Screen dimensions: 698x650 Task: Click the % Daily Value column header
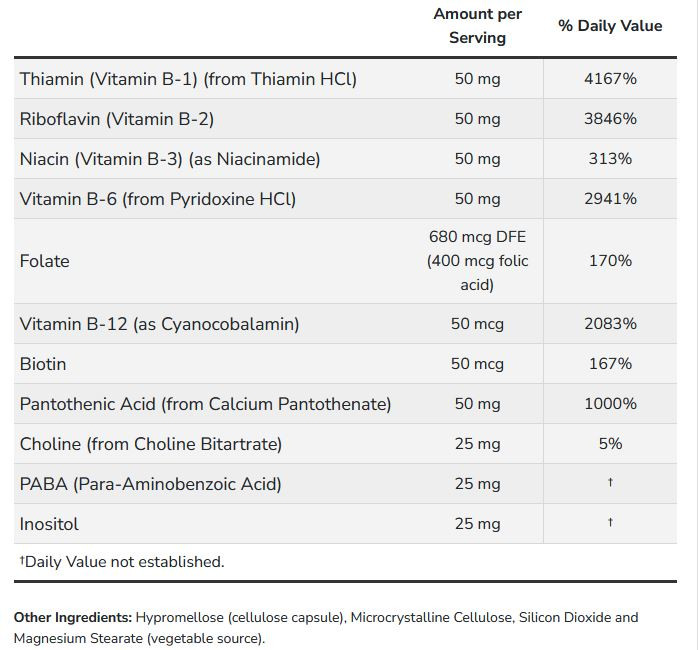(610, 26)
